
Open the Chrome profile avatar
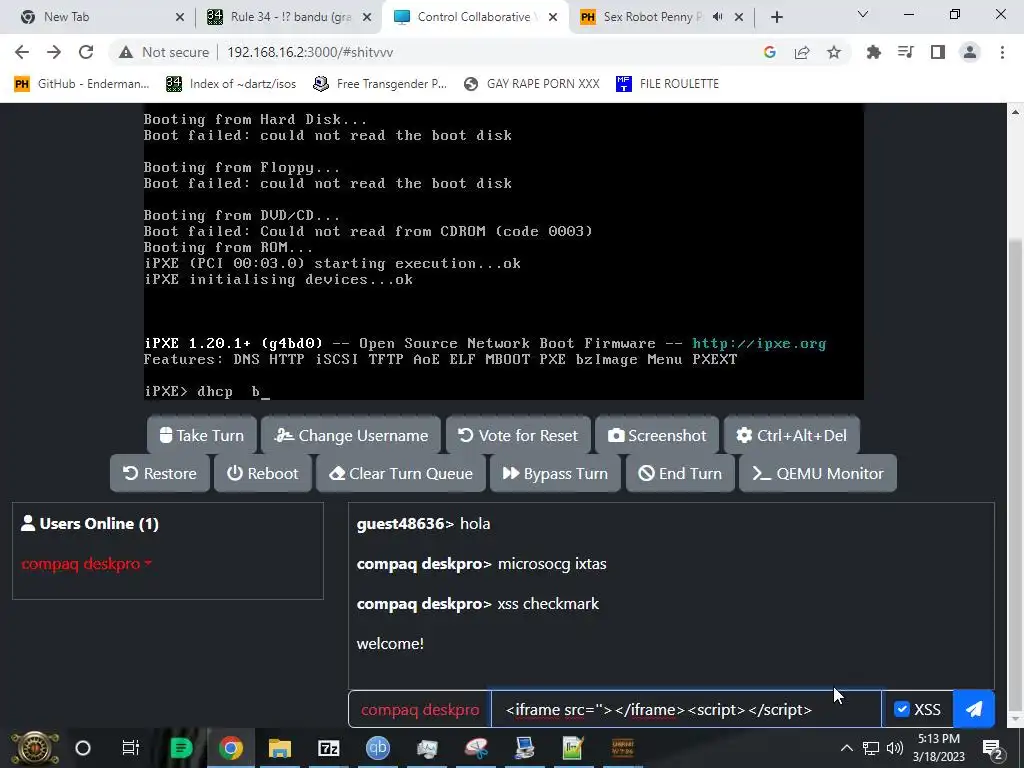point(970,52)
